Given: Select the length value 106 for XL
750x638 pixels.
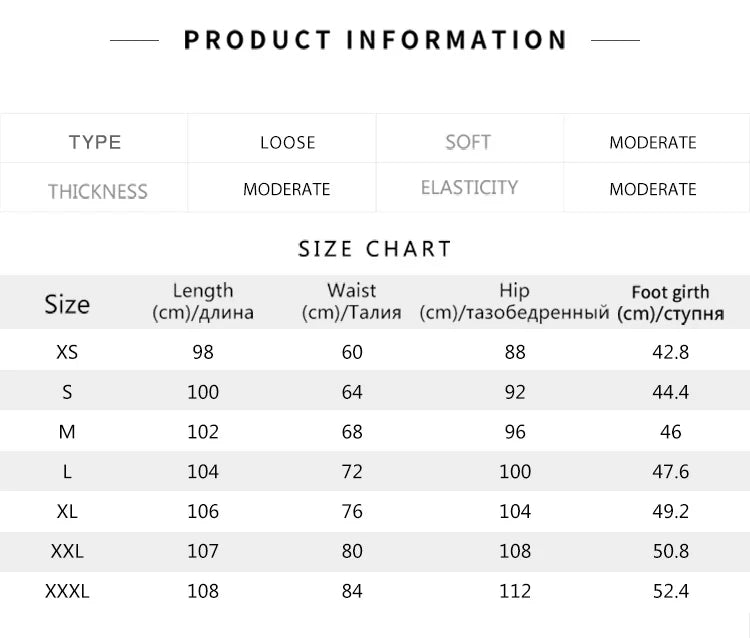Looking at the screenshot, I should tap(203, 511).
